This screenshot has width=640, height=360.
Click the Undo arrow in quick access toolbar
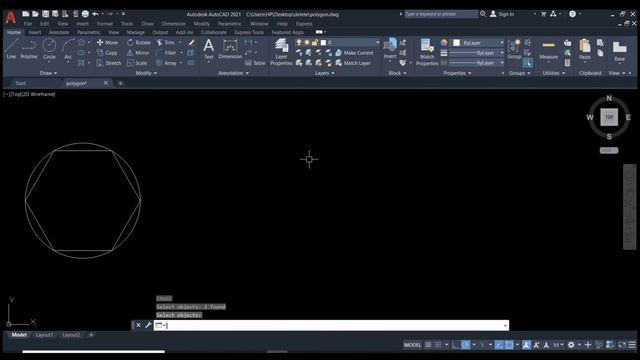pos(95,14)
